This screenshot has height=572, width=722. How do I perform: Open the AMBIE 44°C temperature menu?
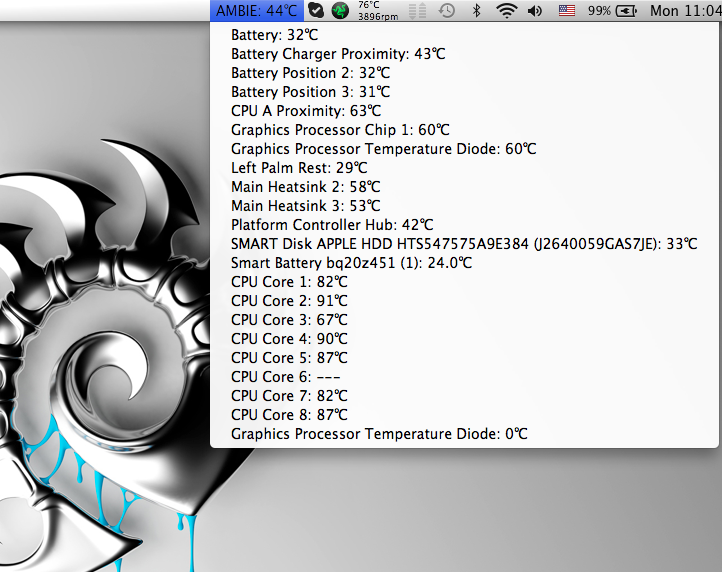(x=257, y=11)
